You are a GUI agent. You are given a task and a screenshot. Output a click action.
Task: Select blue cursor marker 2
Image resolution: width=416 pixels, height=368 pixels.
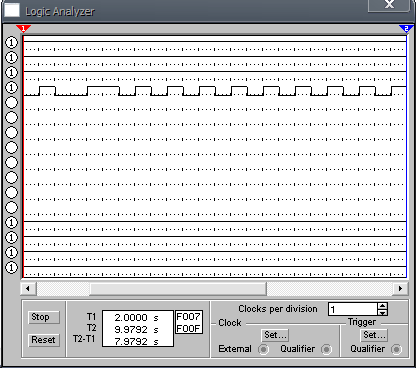(406, 29)
